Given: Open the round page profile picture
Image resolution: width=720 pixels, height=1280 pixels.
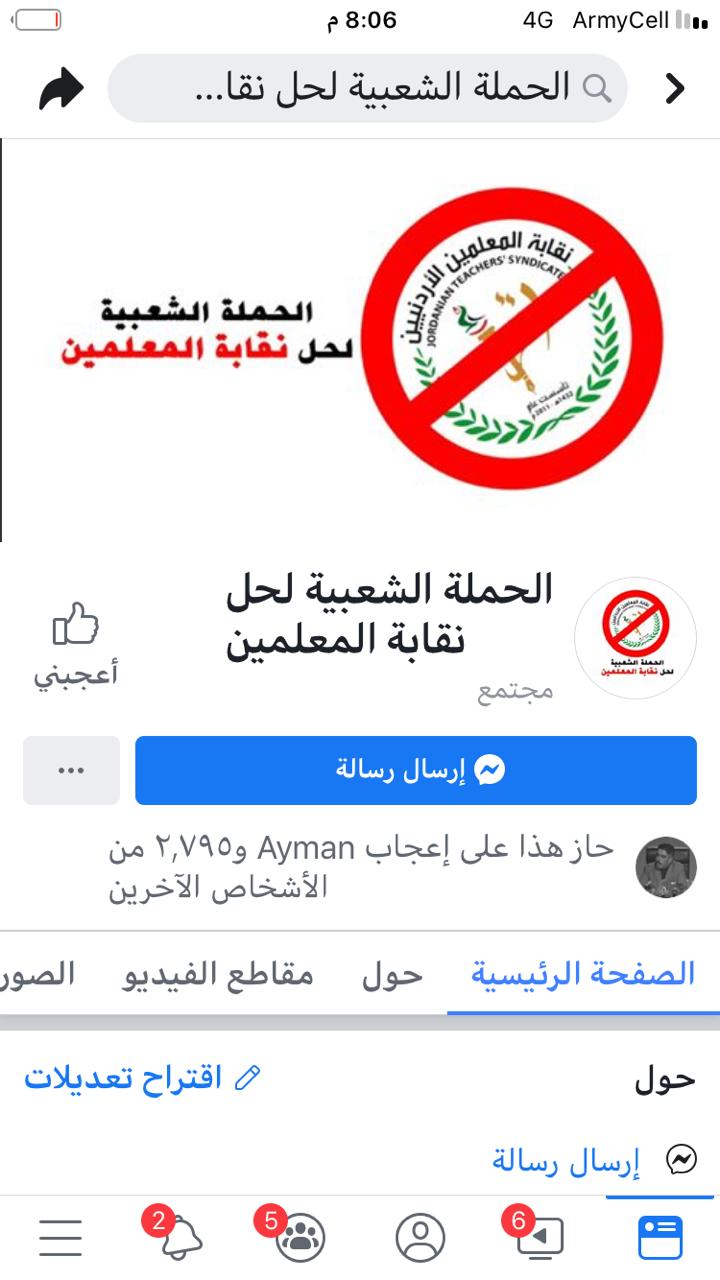Looking at the screenshot, I should [x=635, y=638].
